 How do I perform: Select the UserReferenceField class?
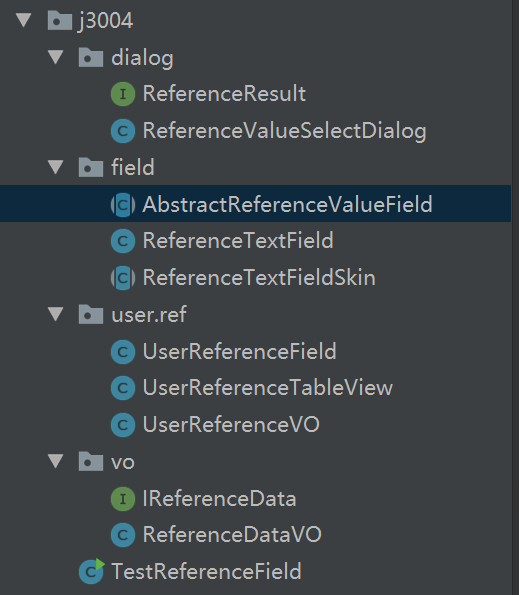click(x=239, y=351)
